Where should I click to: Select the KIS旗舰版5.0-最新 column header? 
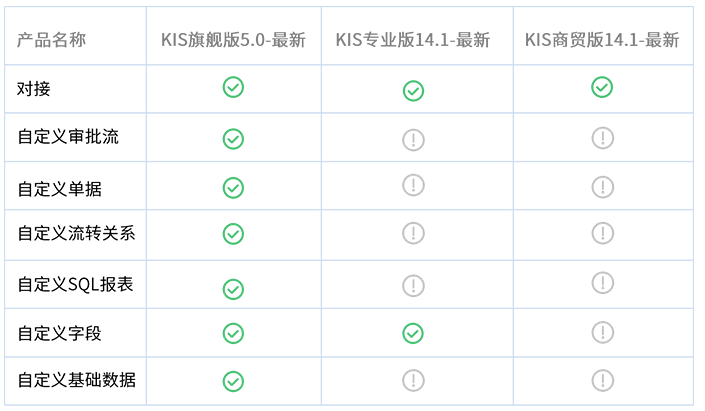234,40
